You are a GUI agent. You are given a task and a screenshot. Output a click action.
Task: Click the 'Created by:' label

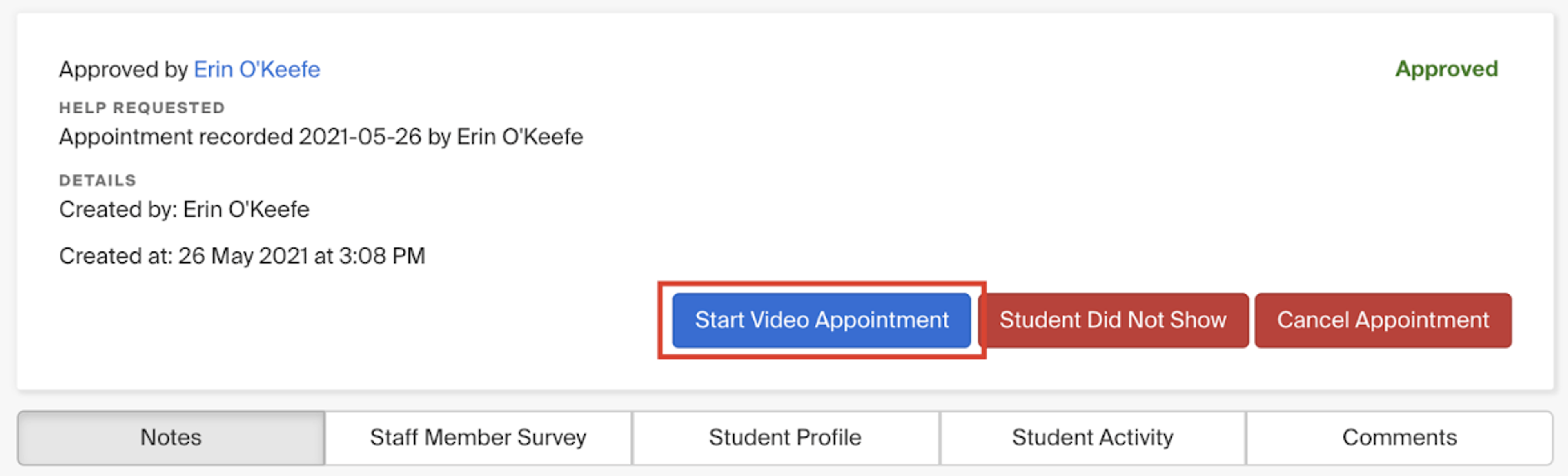[x=118, y=209]
